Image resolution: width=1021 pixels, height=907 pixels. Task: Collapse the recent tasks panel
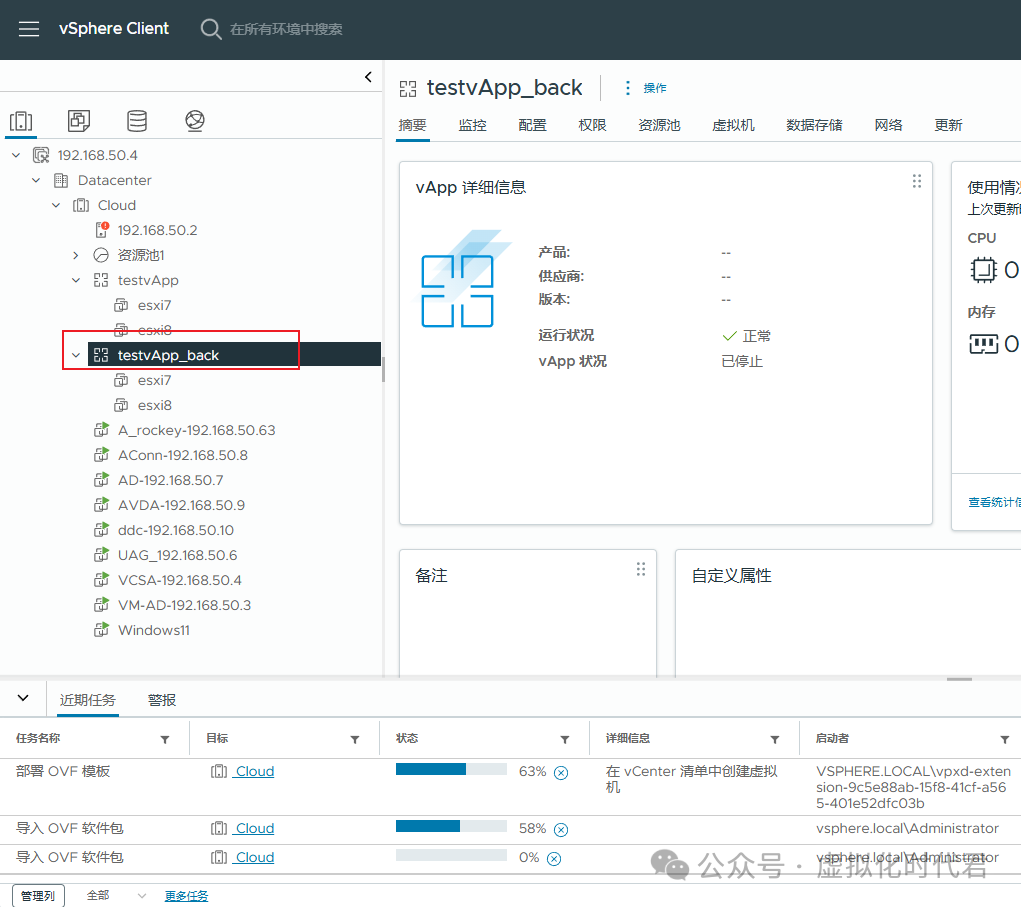23,698
